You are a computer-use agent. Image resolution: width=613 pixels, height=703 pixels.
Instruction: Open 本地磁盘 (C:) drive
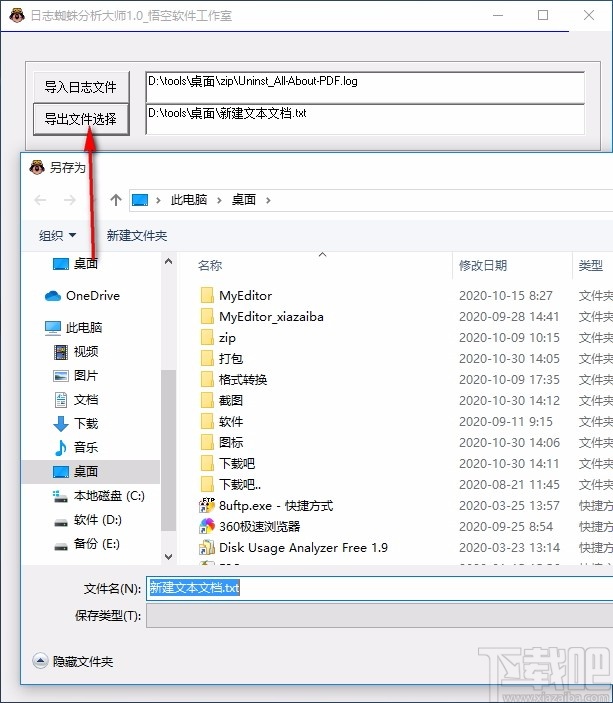pyautogui.click(x=109, y=496)
